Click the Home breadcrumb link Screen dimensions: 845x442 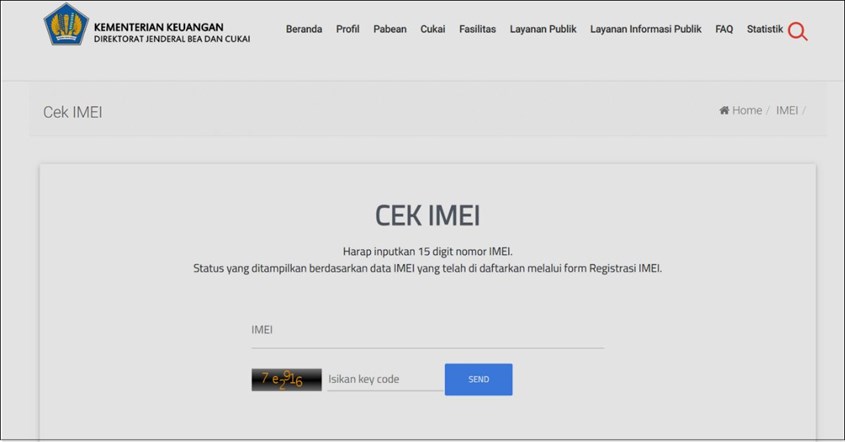tap(747, 110)
